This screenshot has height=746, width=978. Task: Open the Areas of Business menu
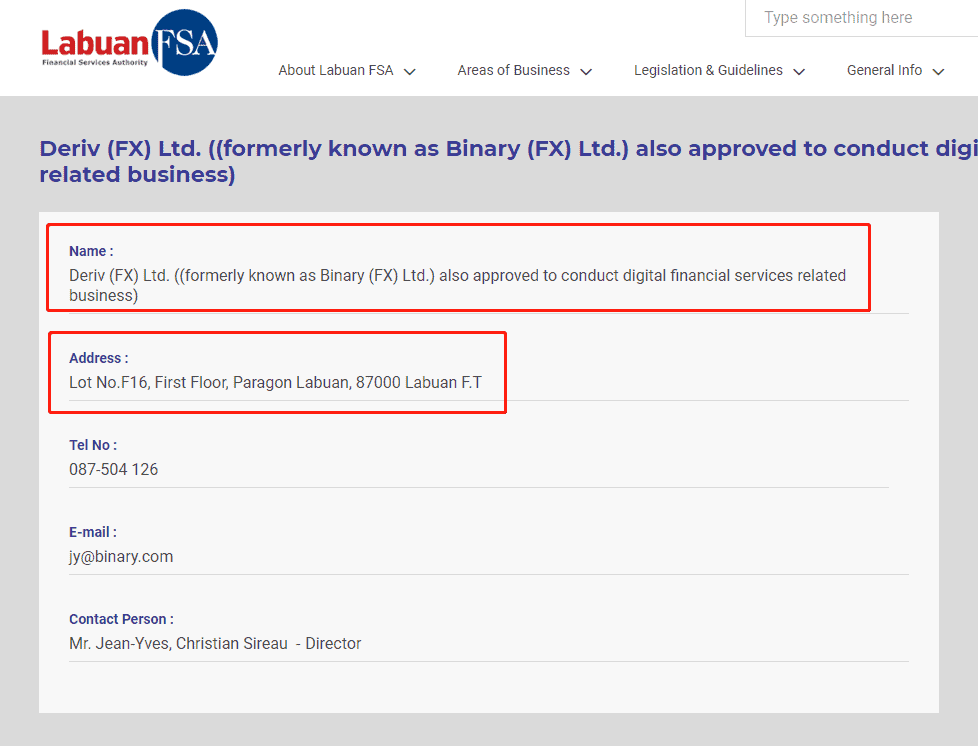pyautogui.click(x=513, y=70)
